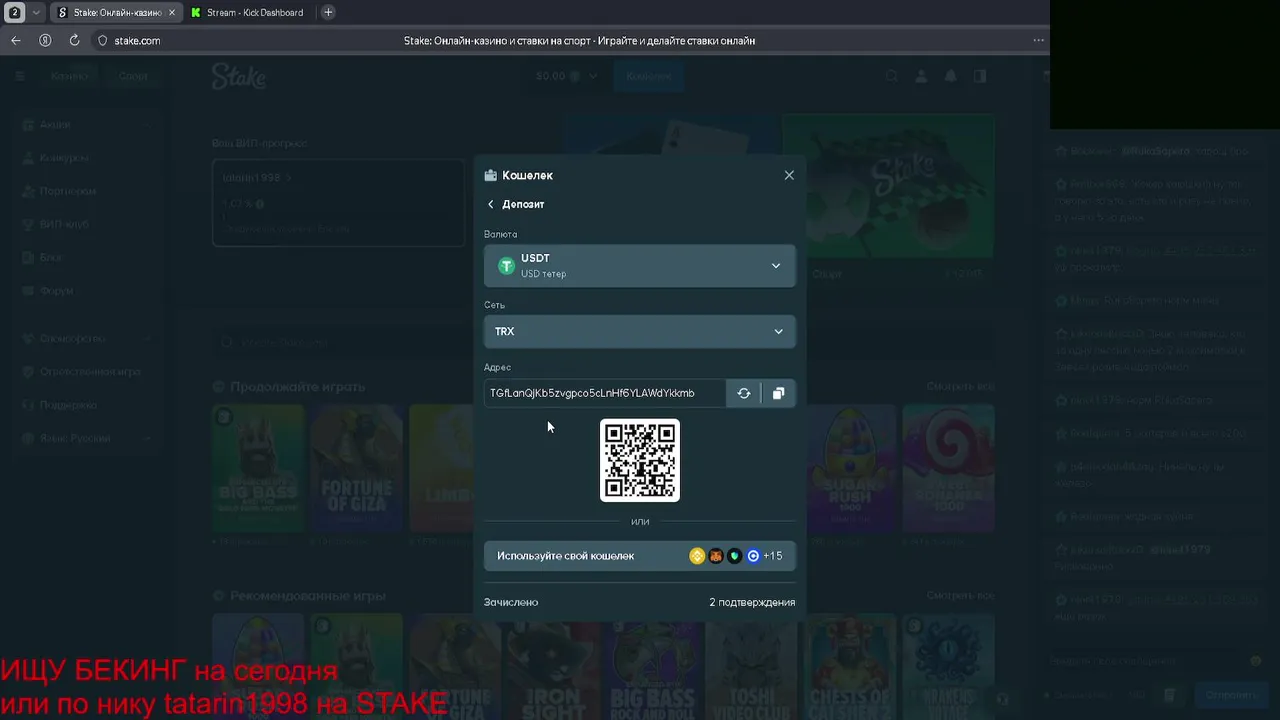Click the 2 подтверждения text
Image resolution: width=1280 pixels, height=720 pixels.
tap(752, 602)
